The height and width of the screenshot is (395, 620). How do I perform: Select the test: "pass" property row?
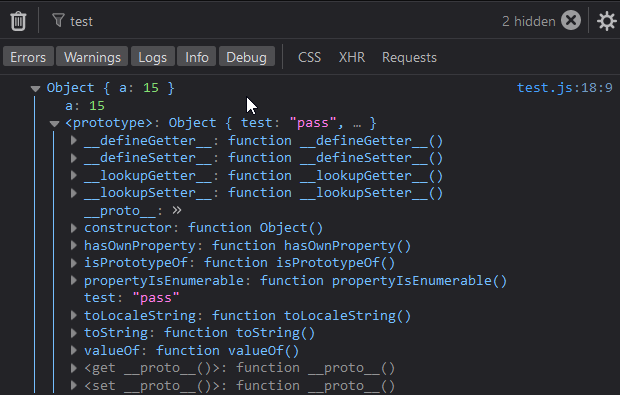coord(132,298)
